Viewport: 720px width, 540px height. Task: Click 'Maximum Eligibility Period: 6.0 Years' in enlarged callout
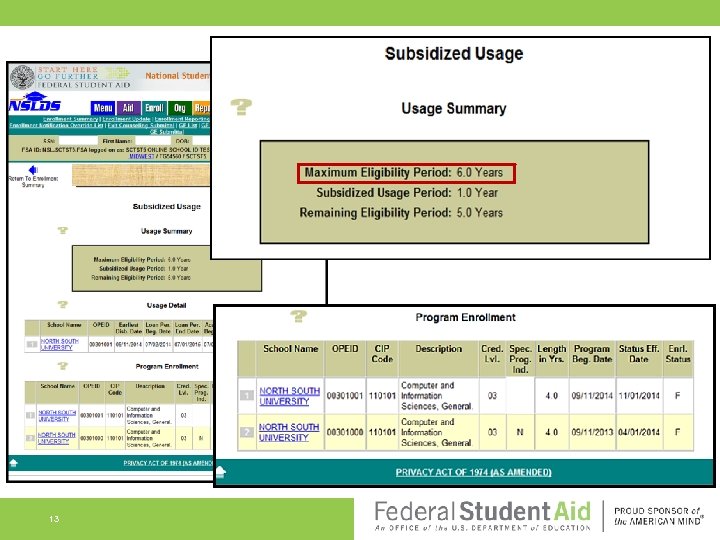[406, 173]
